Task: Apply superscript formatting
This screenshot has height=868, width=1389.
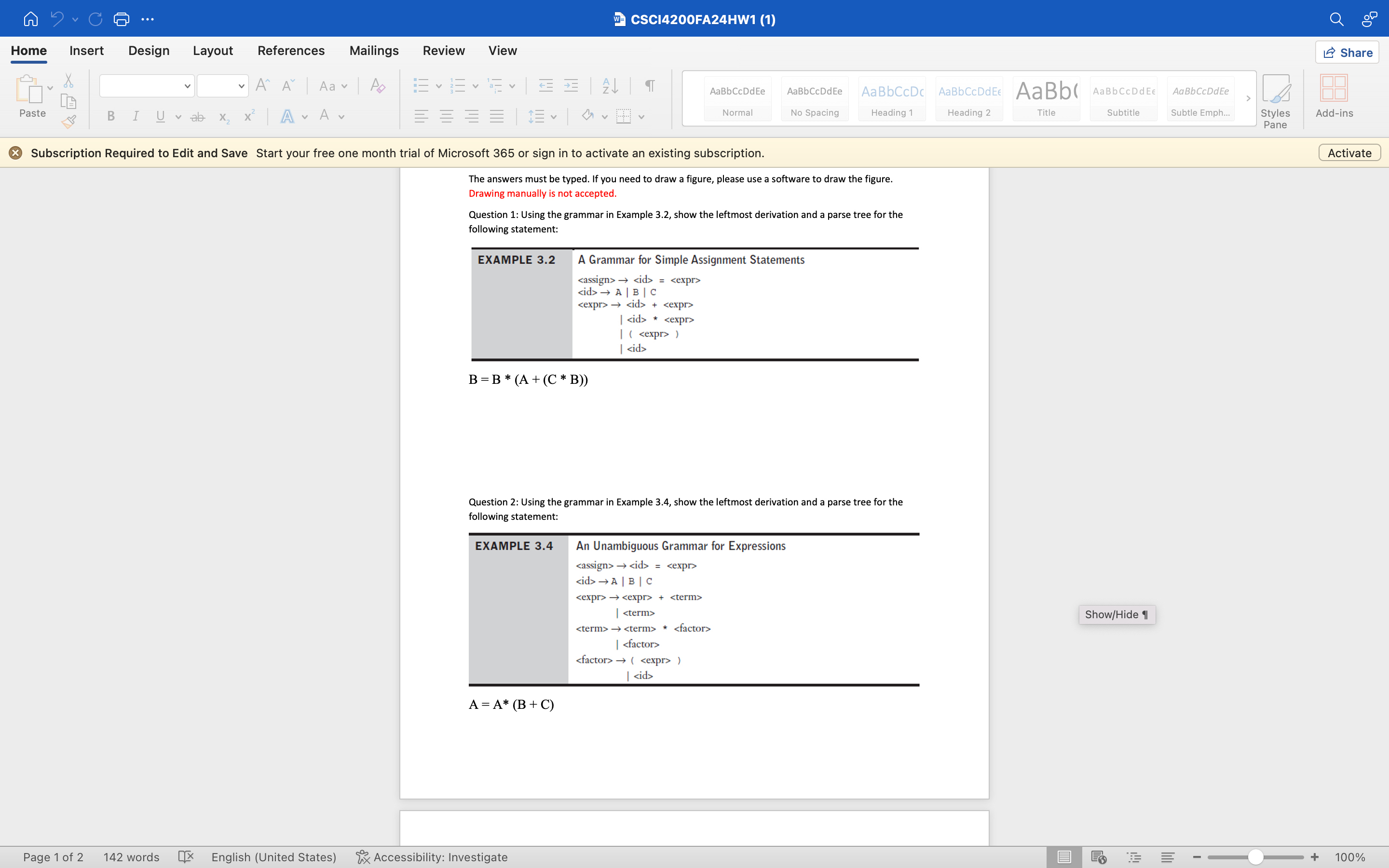Action: pos(248,116)
